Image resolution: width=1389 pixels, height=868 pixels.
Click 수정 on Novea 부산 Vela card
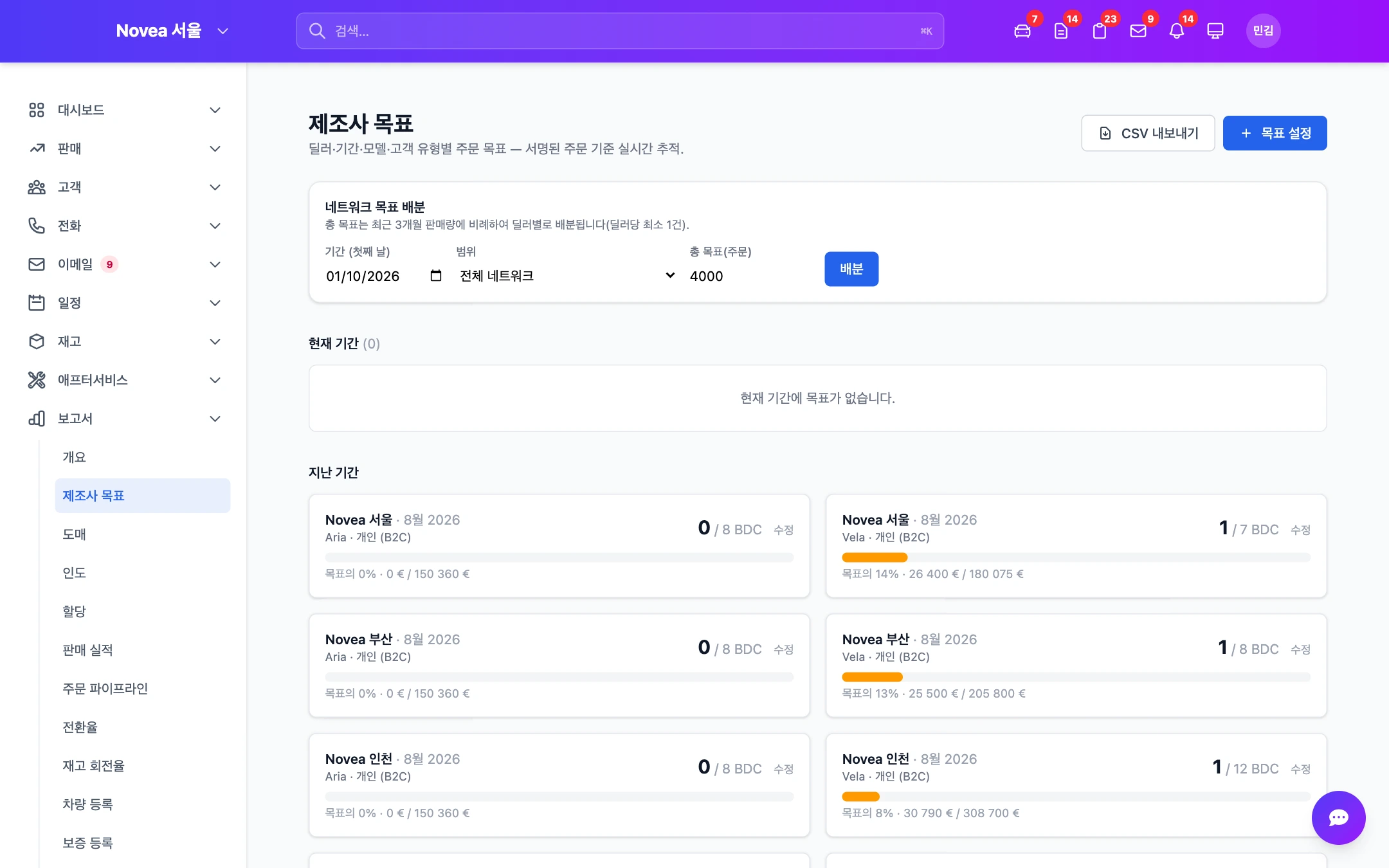1300,649
